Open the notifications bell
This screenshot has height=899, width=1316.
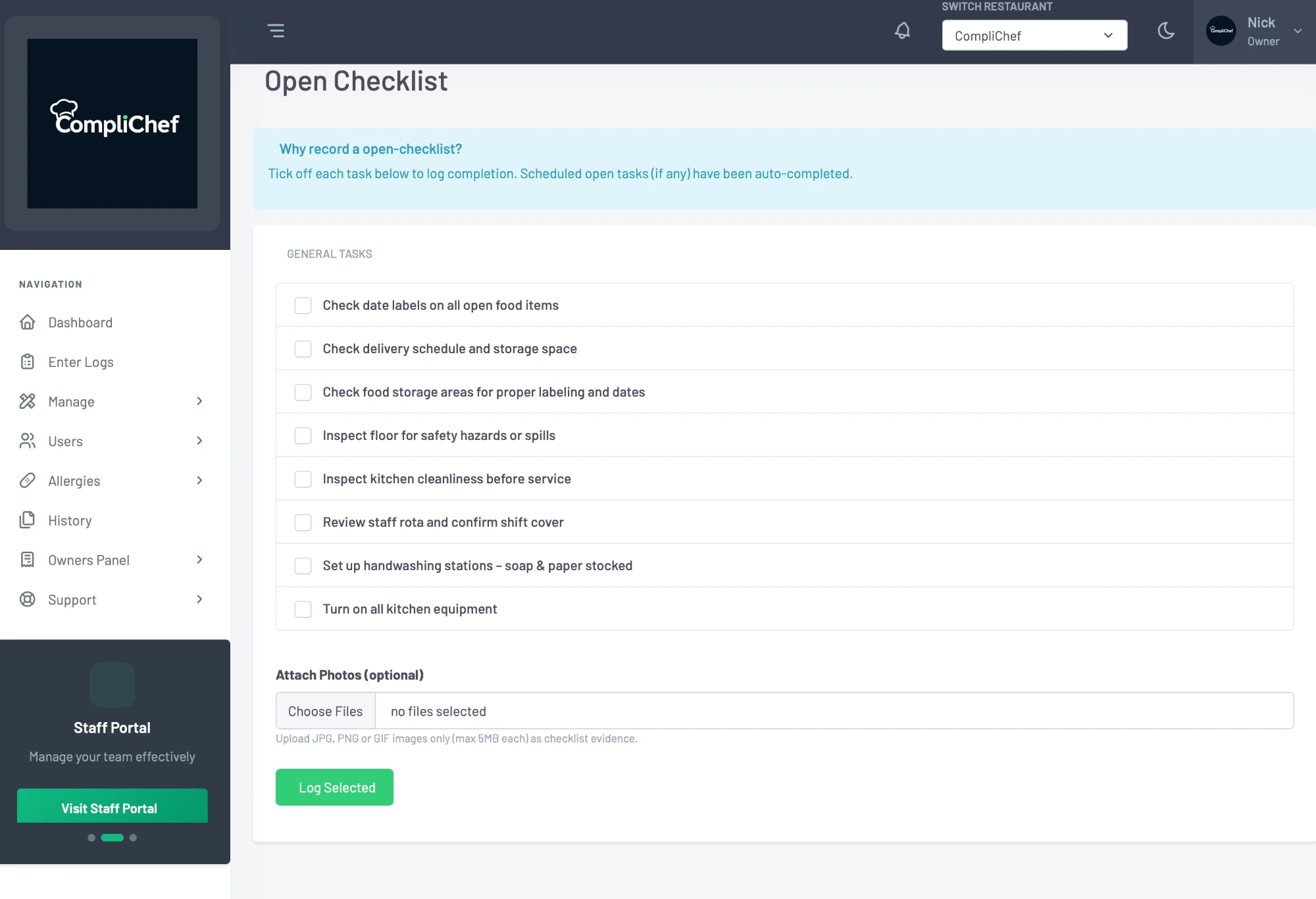click(903, 31)
